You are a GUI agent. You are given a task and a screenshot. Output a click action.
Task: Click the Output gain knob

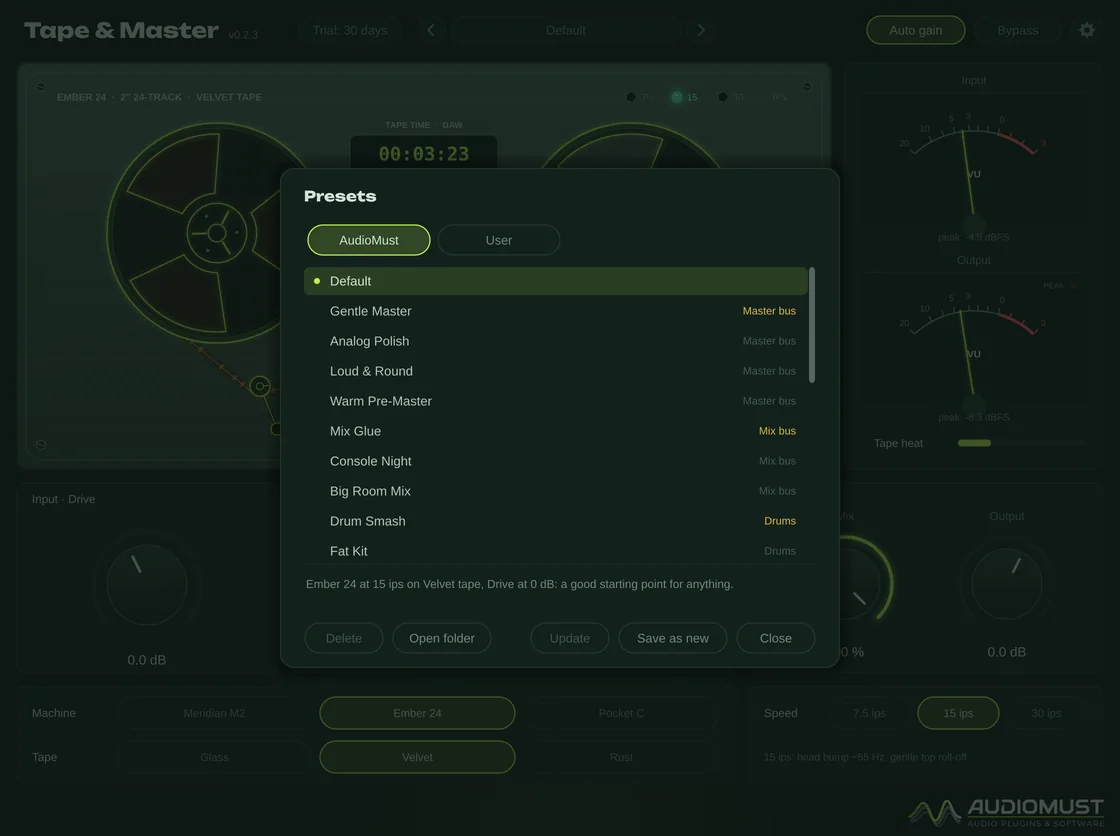pyautogui.click(x=1006, y=584)
